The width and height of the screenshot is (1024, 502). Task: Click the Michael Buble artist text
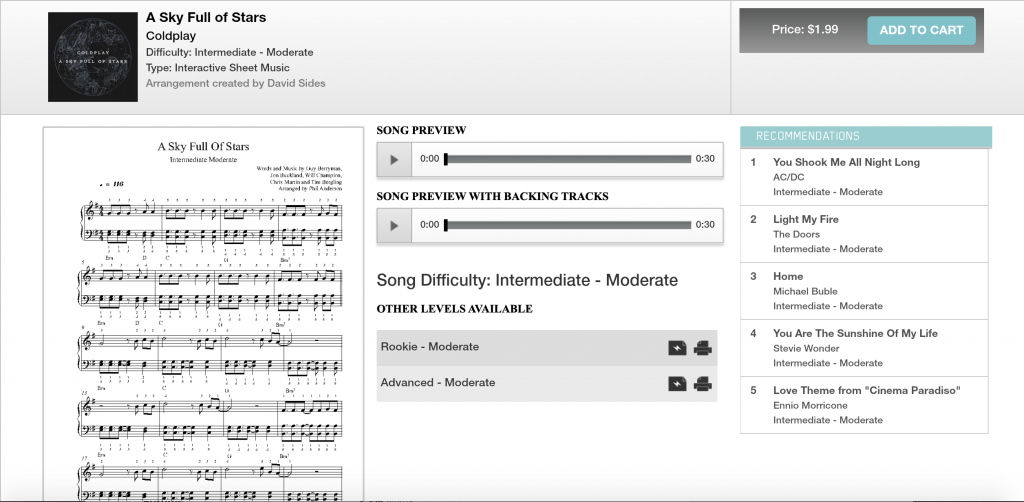point(805,291)
